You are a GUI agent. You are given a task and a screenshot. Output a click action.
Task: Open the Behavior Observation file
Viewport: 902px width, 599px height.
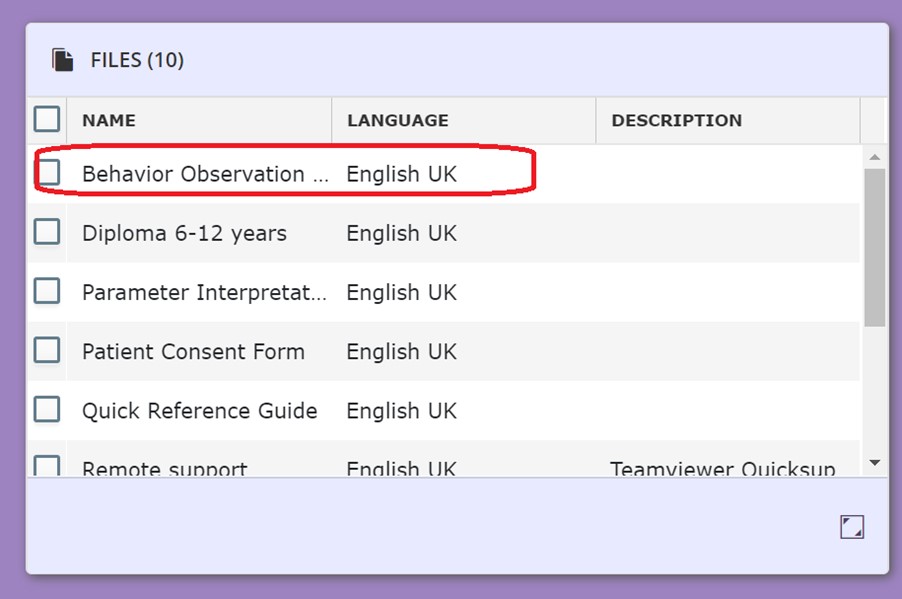point(205,174)
